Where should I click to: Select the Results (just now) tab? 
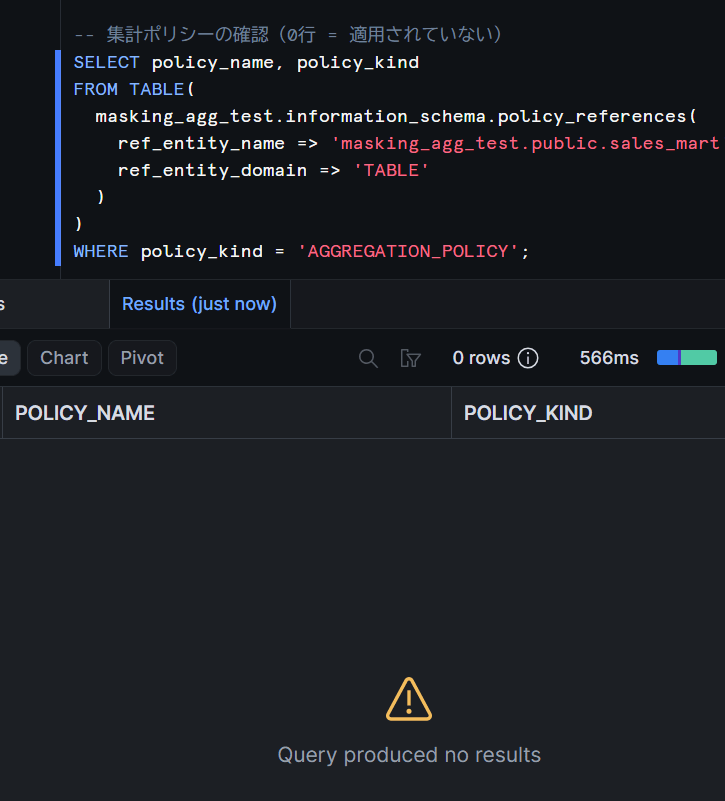200,304
